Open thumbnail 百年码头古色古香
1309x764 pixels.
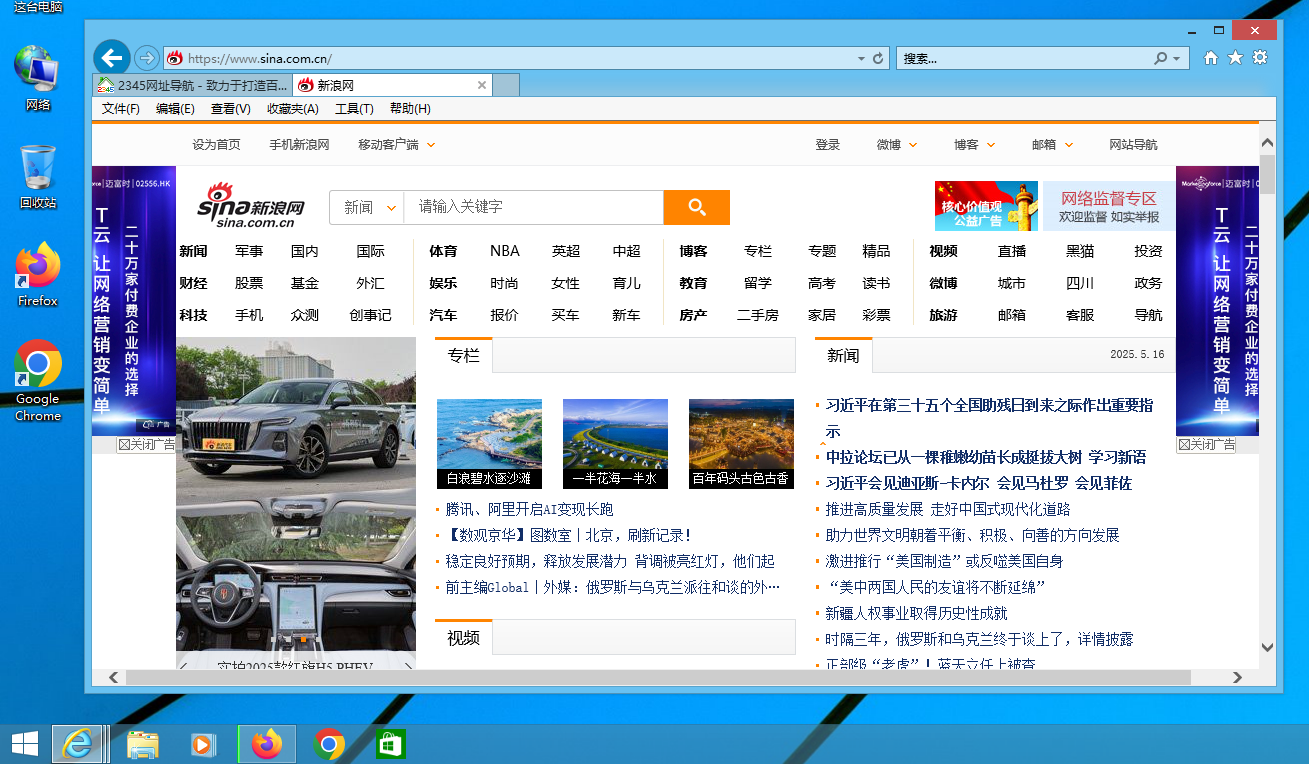741,444
